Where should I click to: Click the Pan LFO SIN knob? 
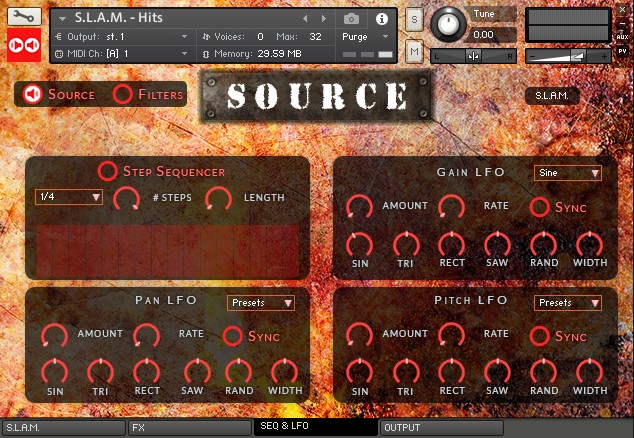[x=55, y=372]
